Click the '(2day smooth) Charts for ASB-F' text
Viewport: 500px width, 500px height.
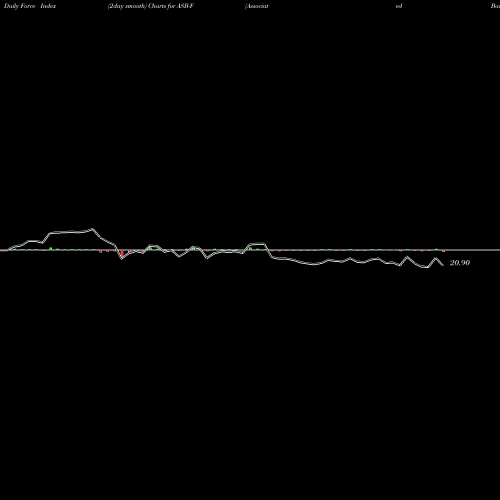click(151, 6)
